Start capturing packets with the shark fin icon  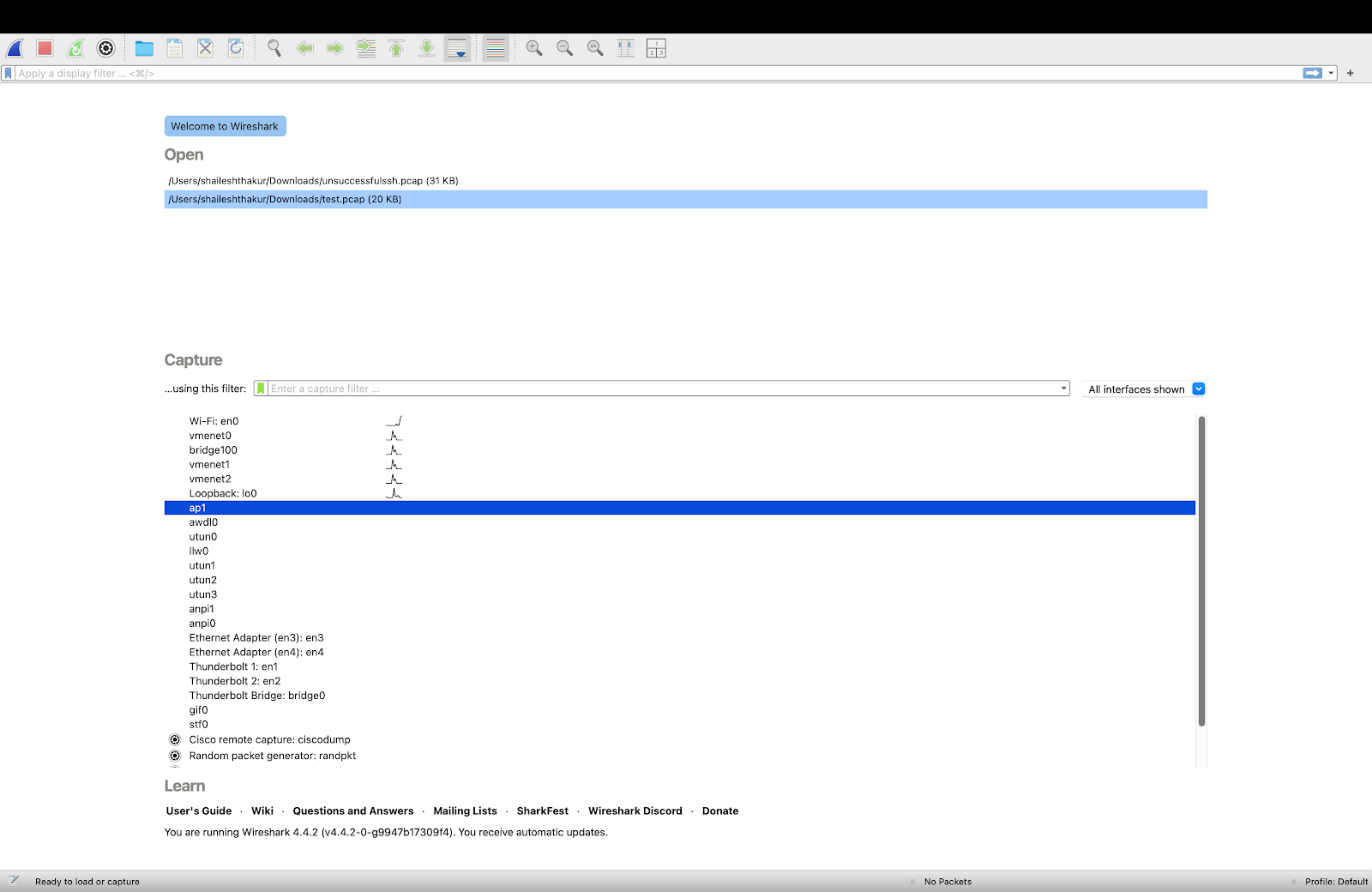tap(15, 49)
